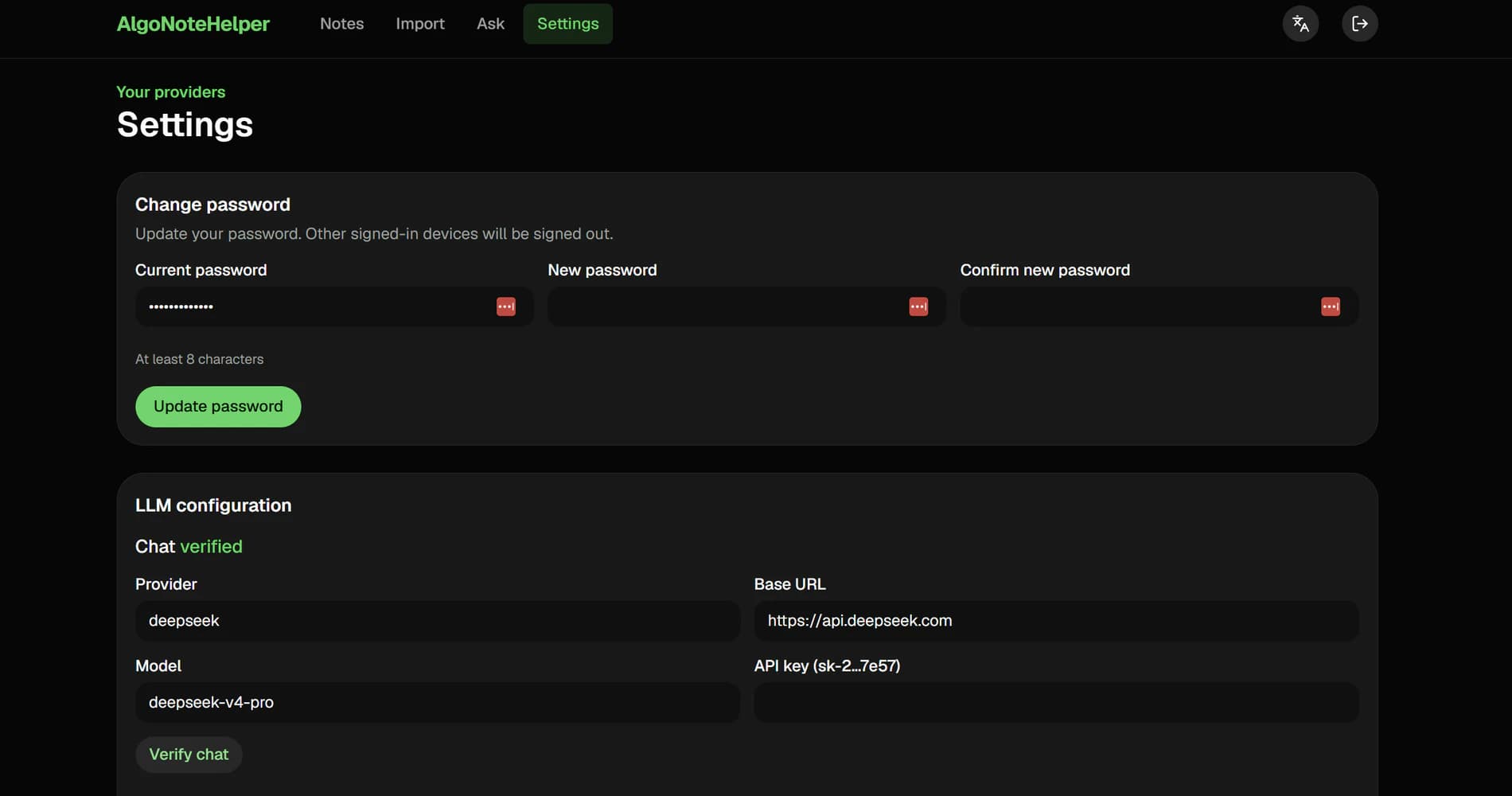Click the 'Your providers' text
This screenshot has height=796, width=1512.
point(171,92)
